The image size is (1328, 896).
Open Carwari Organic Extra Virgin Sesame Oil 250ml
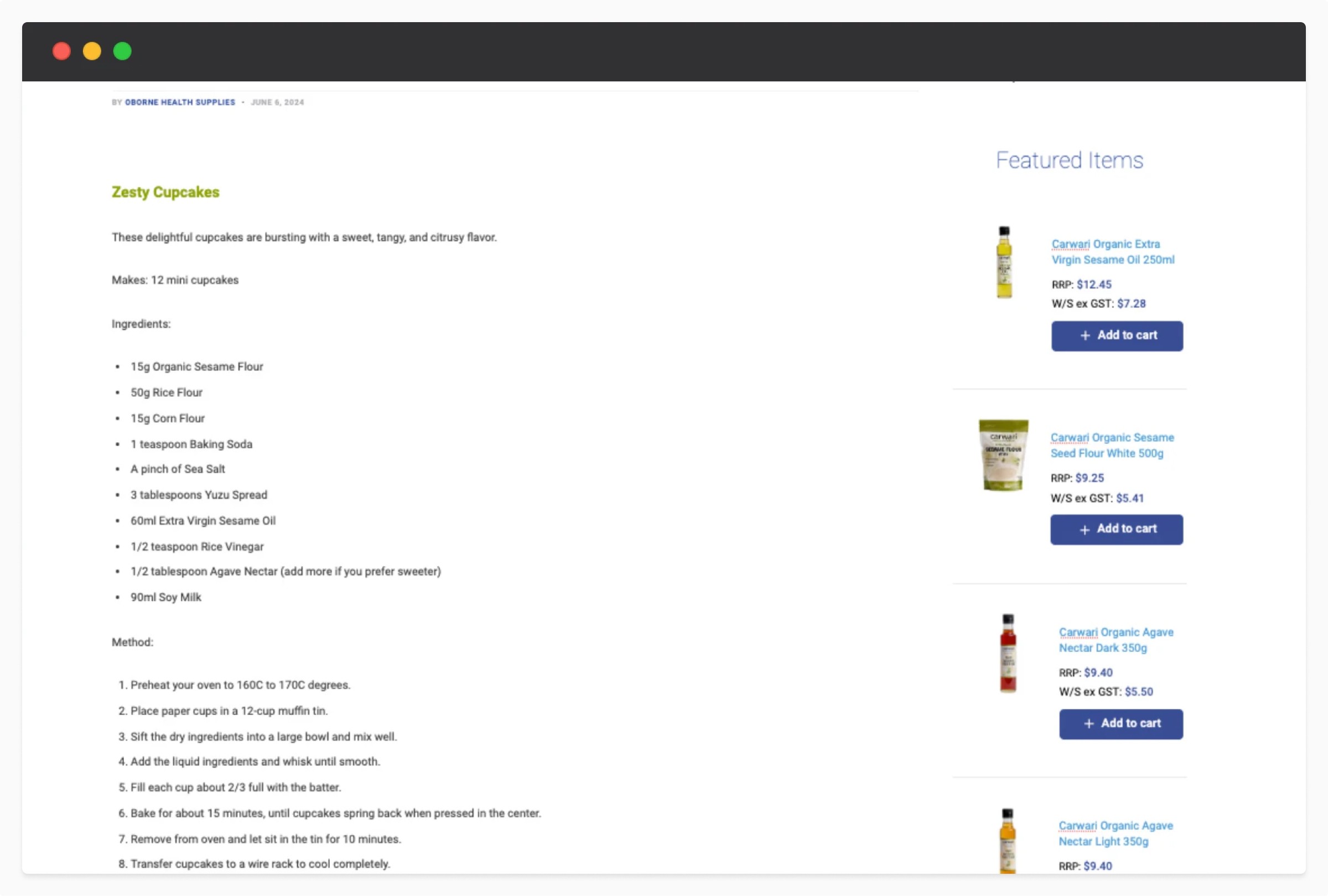[1113, 251]
